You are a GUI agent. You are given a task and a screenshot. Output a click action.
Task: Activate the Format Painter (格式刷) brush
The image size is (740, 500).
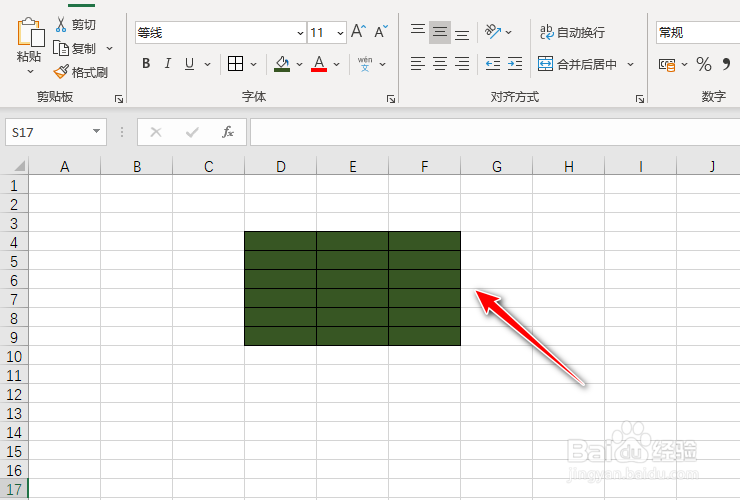coord(61,72)
